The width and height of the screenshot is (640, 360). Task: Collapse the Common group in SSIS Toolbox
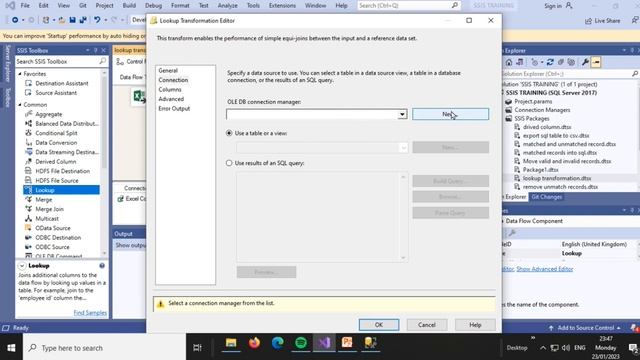click(x=20, y=105)
